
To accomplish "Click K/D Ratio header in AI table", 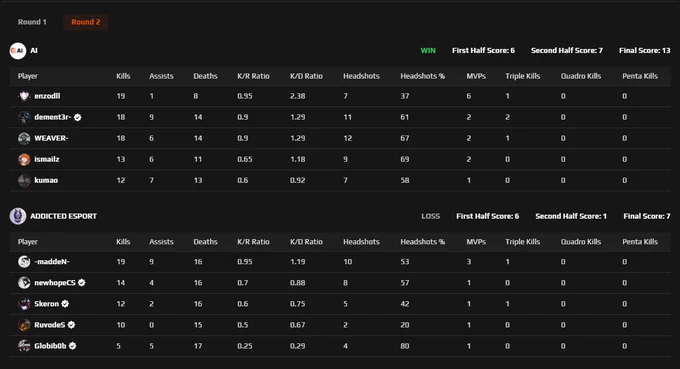I will point(306,76).
